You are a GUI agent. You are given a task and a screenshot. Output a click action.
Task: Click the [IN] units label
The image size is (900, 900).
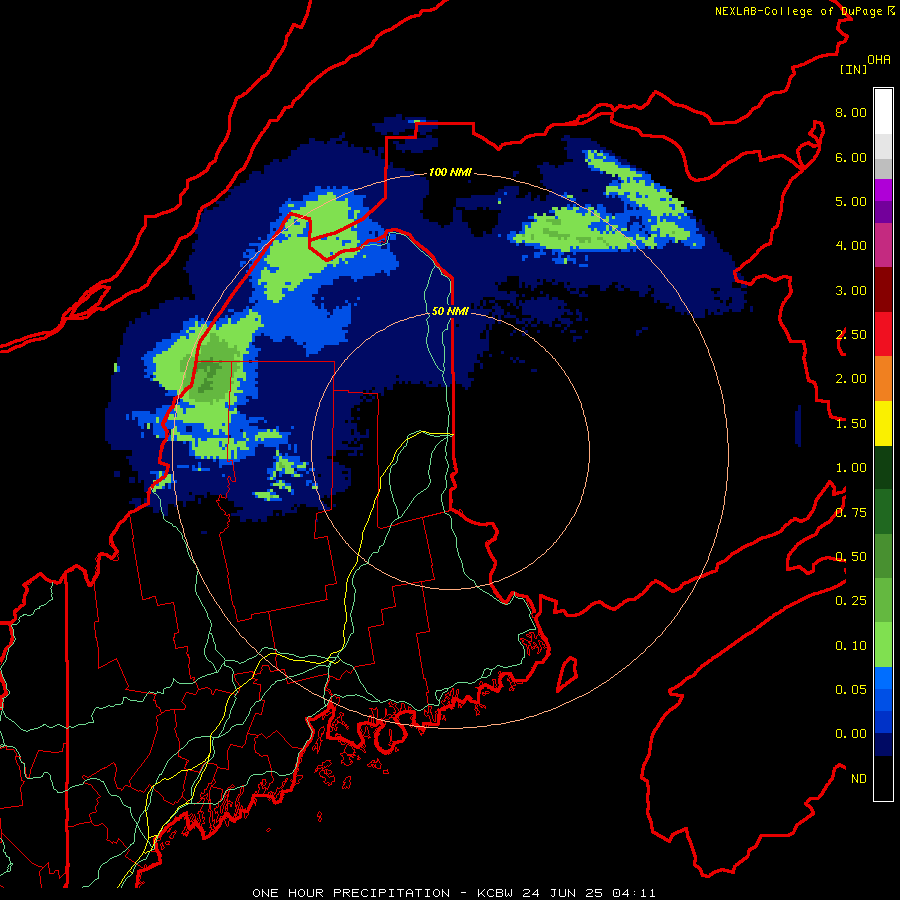(854, 69)
